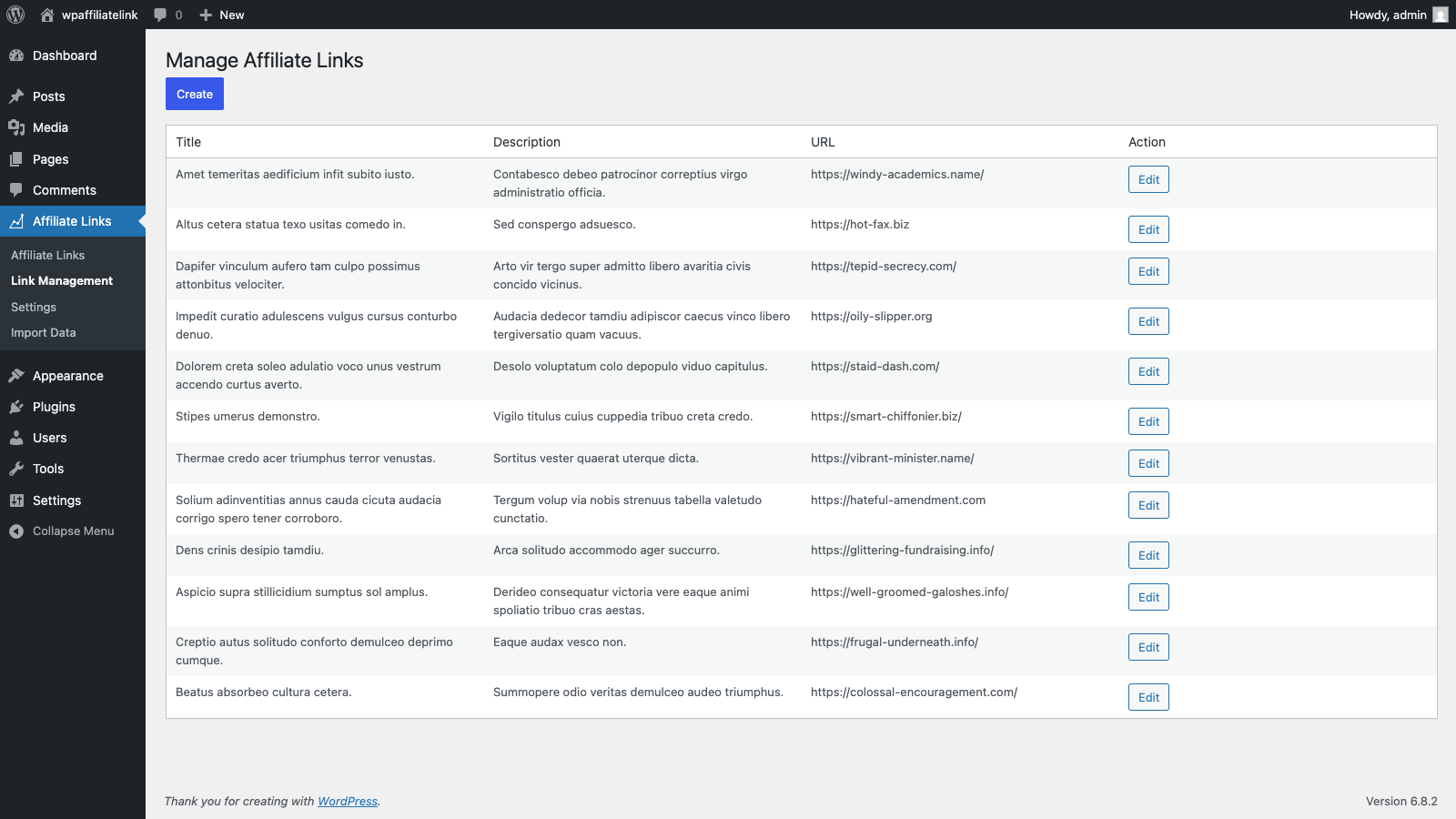Open the comments bubble icon in admin bar

click(x=160, y=15)
